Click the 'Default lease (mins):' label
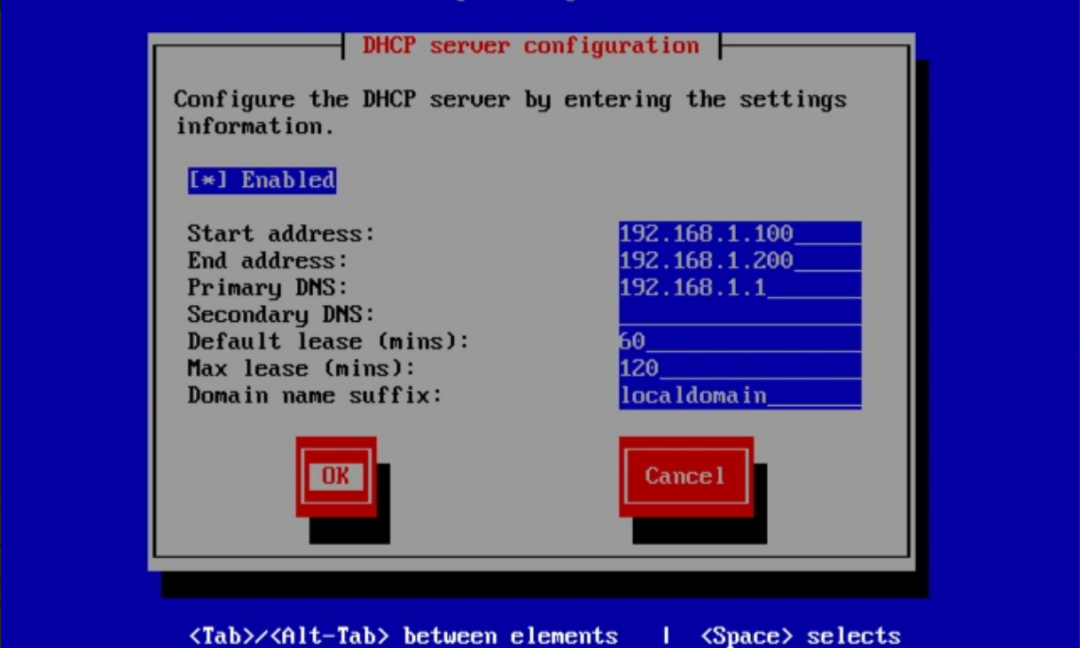Viewport: 1080px width, 648px height. pyautogui.click(x=329, y=341)
